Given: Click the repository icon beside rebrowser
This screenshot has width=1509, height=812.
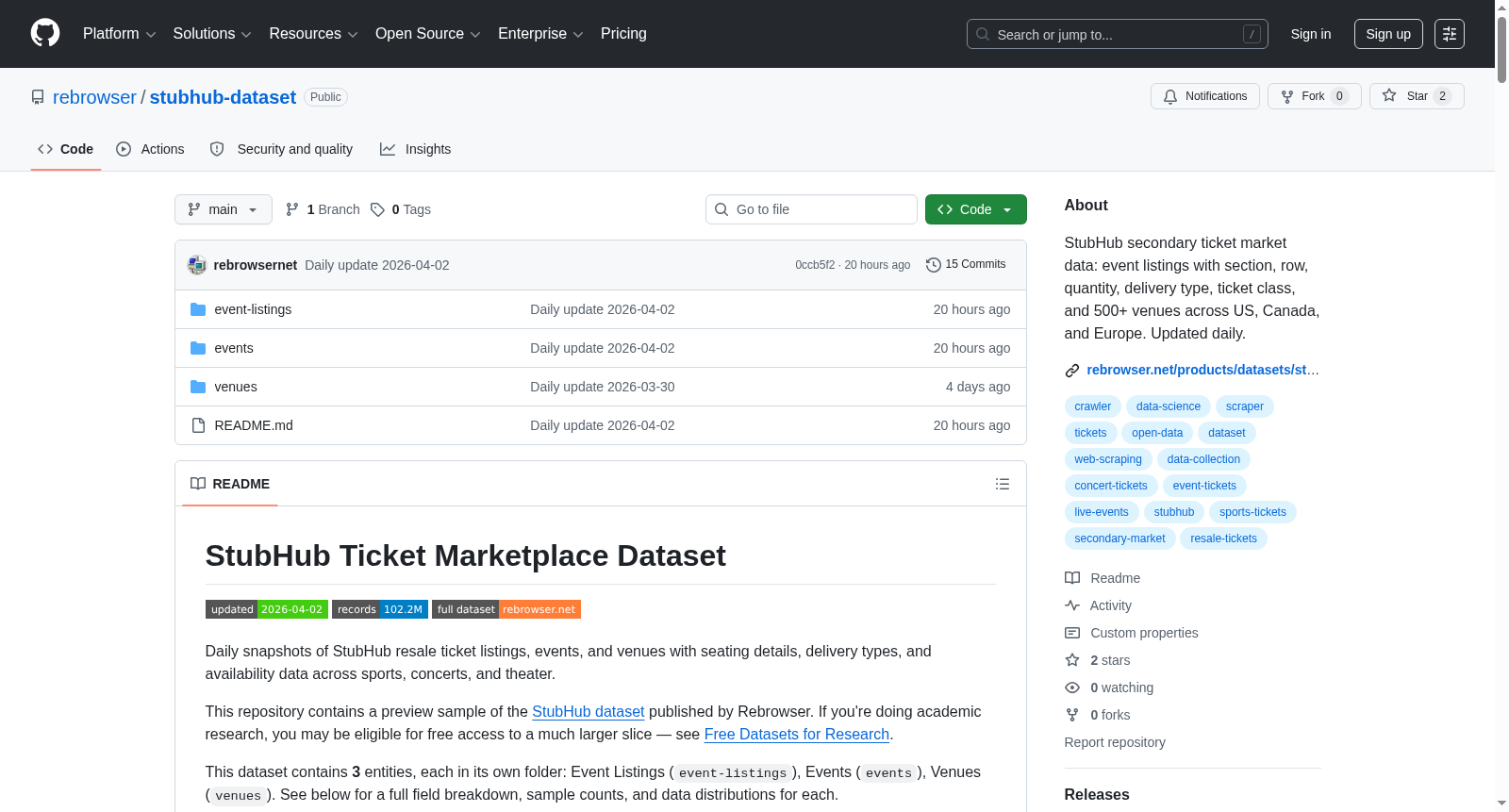Looking at the screenshot, I should 38,97.
